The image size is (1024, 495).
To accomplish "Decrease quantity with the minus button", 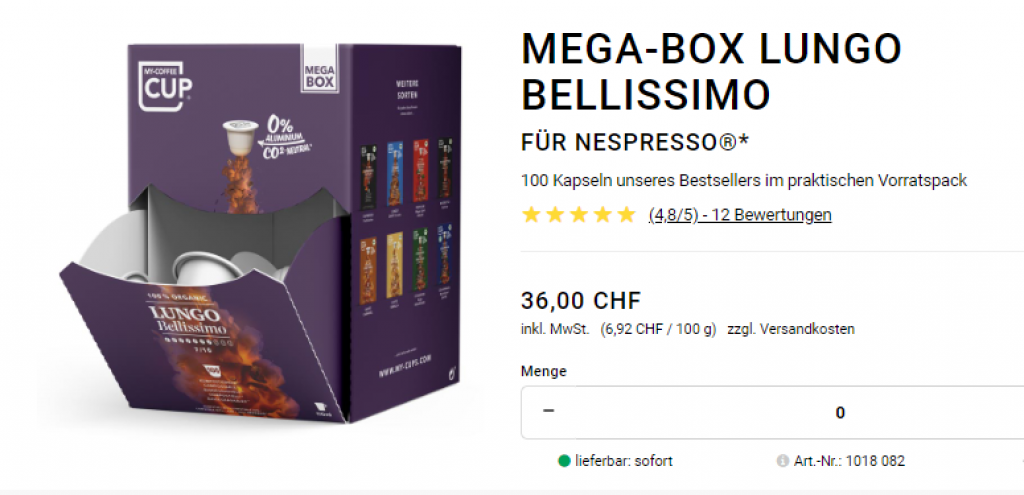I will [549, 412].
